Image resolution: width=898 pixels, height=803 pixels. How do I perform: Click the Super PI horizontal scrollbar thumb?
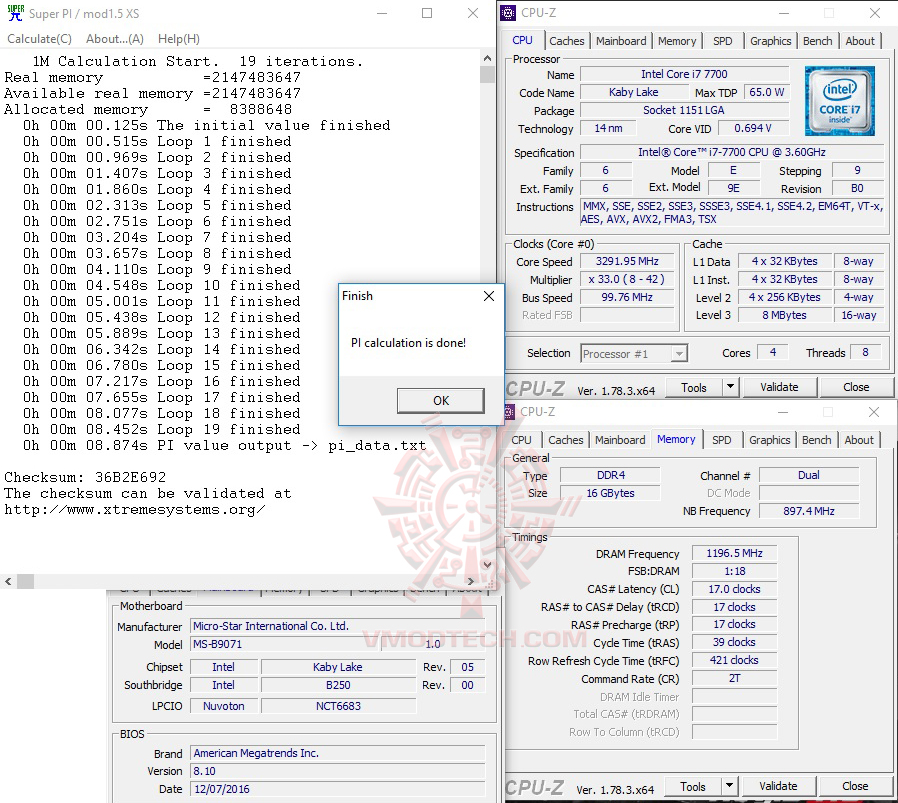pos(25,581)
